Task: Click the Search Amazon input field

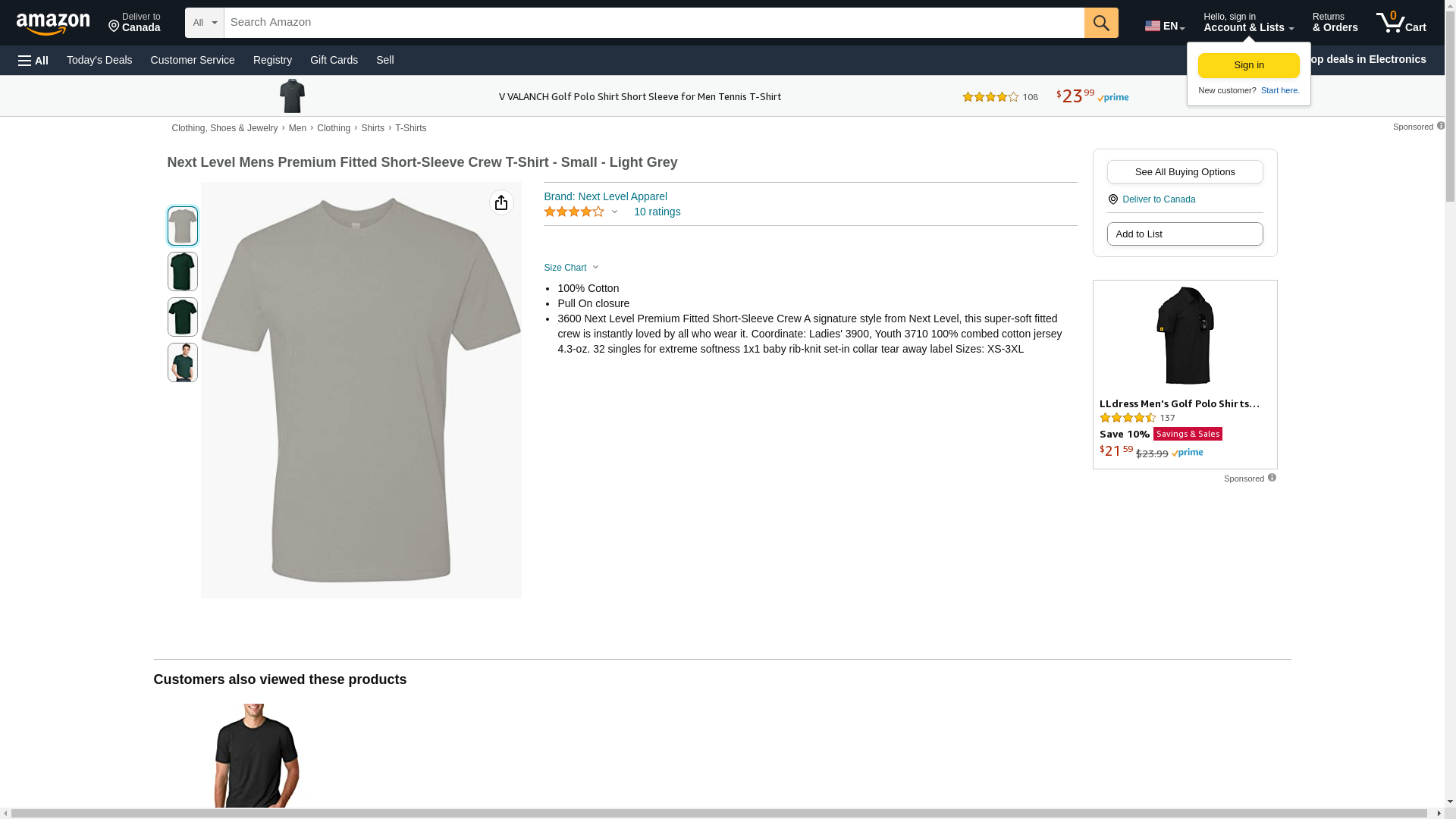Action: tap(654, 23)
